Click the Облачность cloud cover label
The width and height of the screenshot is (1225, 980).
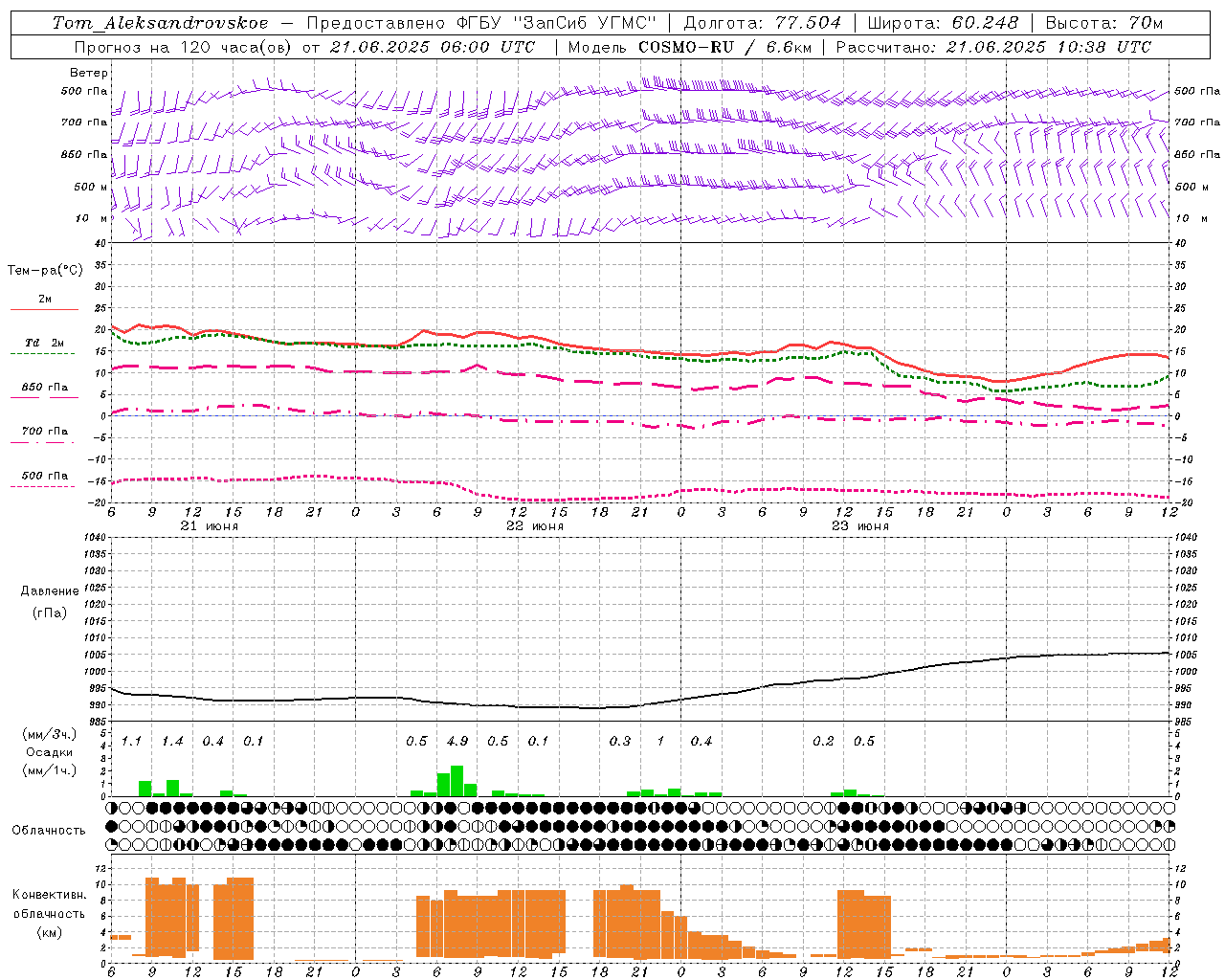(49, 831)
